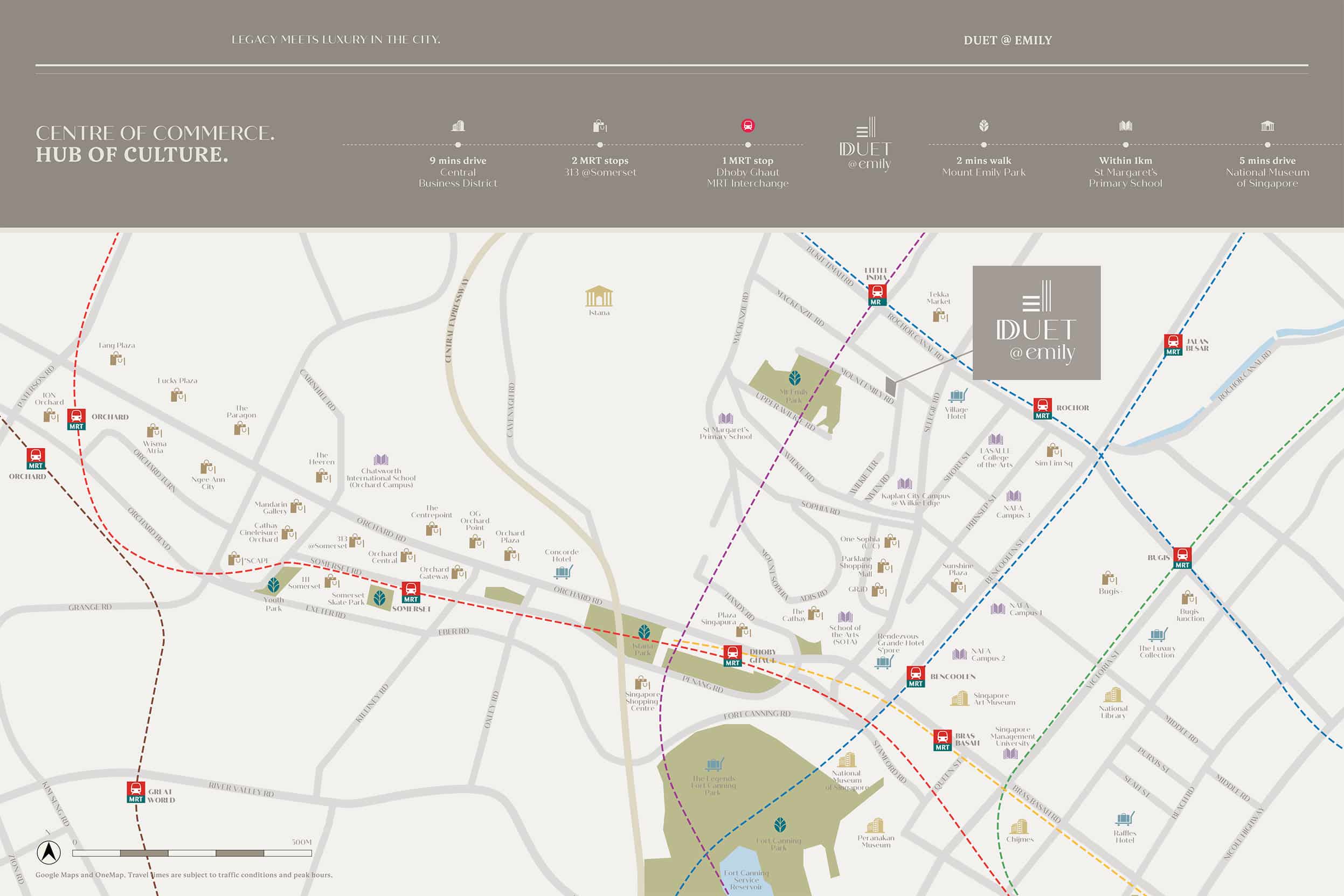The width and height of the screenshot is (1344, 896).
Task: Click the '313 @Somerset' label in the header timeline
Action: click(600, 172)
